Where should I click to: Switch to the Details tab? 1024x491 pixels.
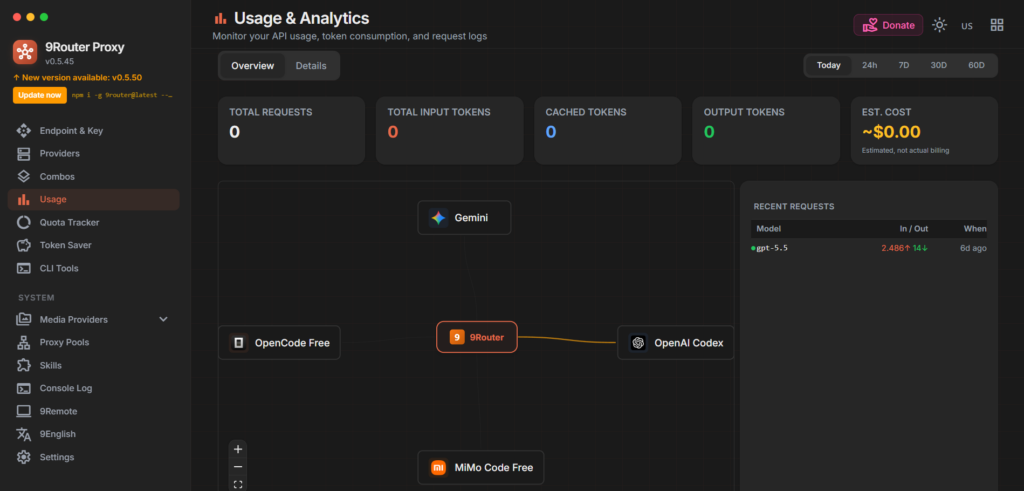[311, 66]
